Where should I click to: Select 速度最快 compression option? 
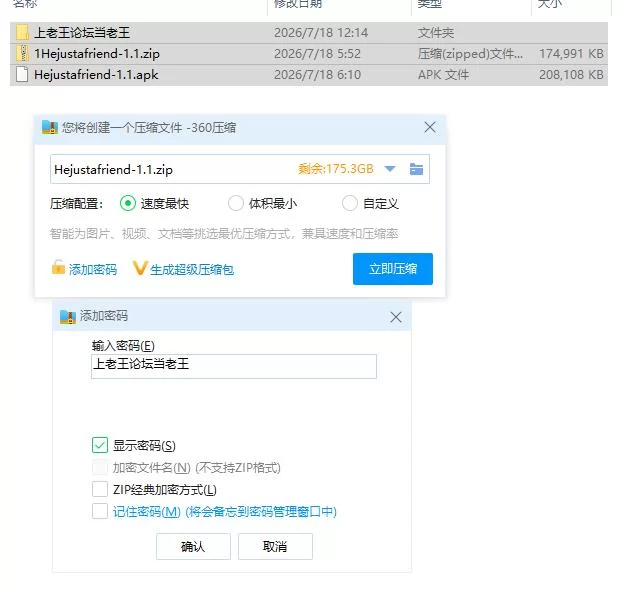point(128,203)
